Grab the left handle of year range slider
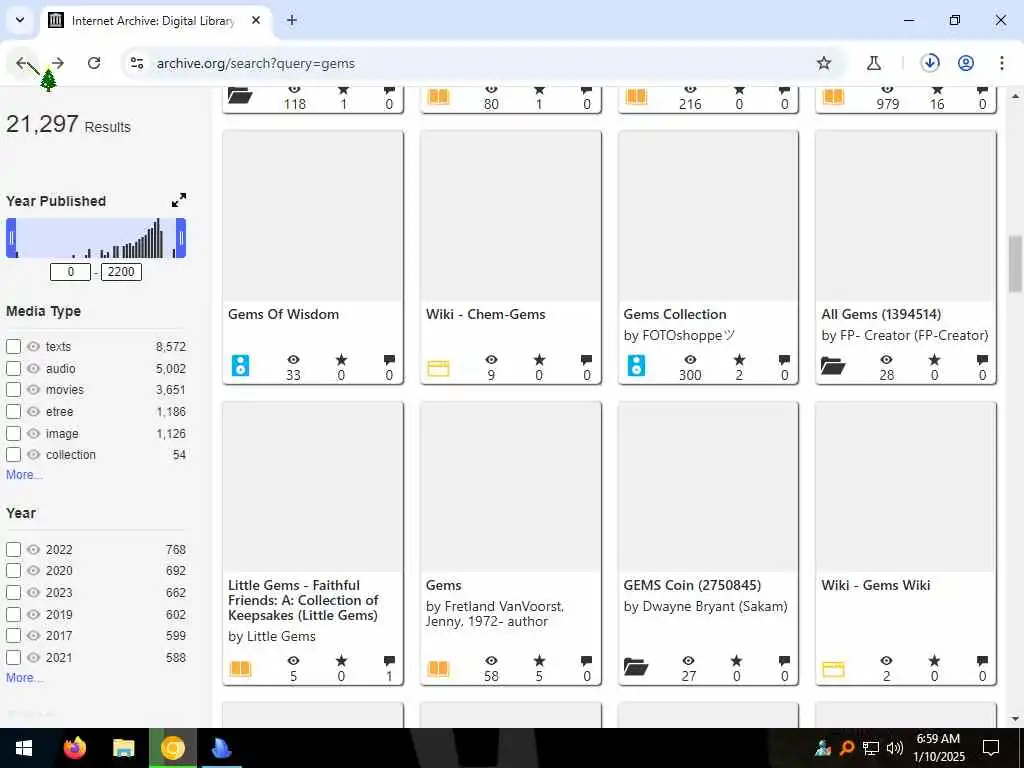The width and height of the screenshot is (1024, 768). coord(11,238)
